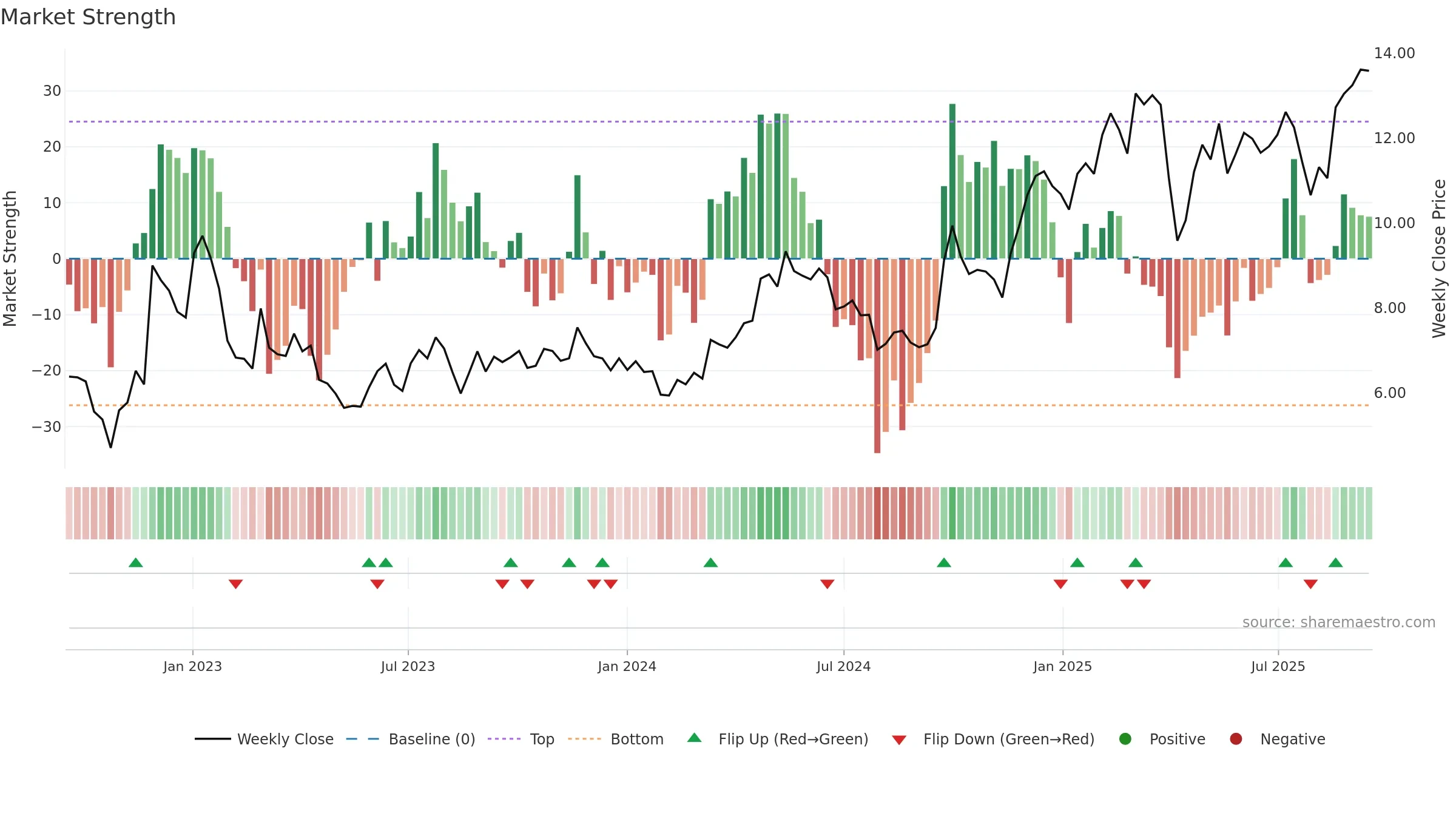1456x819 pixels.
Task: Toggle the Weekly Close legend entry
Action: pyautogui.click(x=264, y=739)
